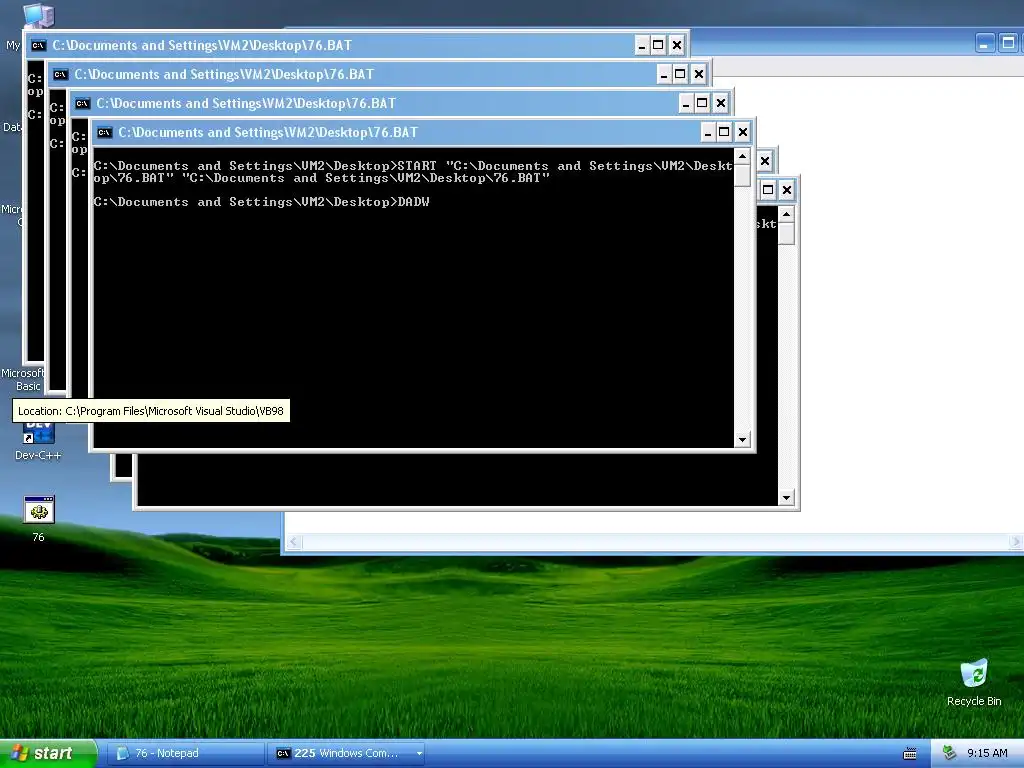Minimize the frontmost 76.BAT command window
The image size is (1024, 768).
coord(708,133)
